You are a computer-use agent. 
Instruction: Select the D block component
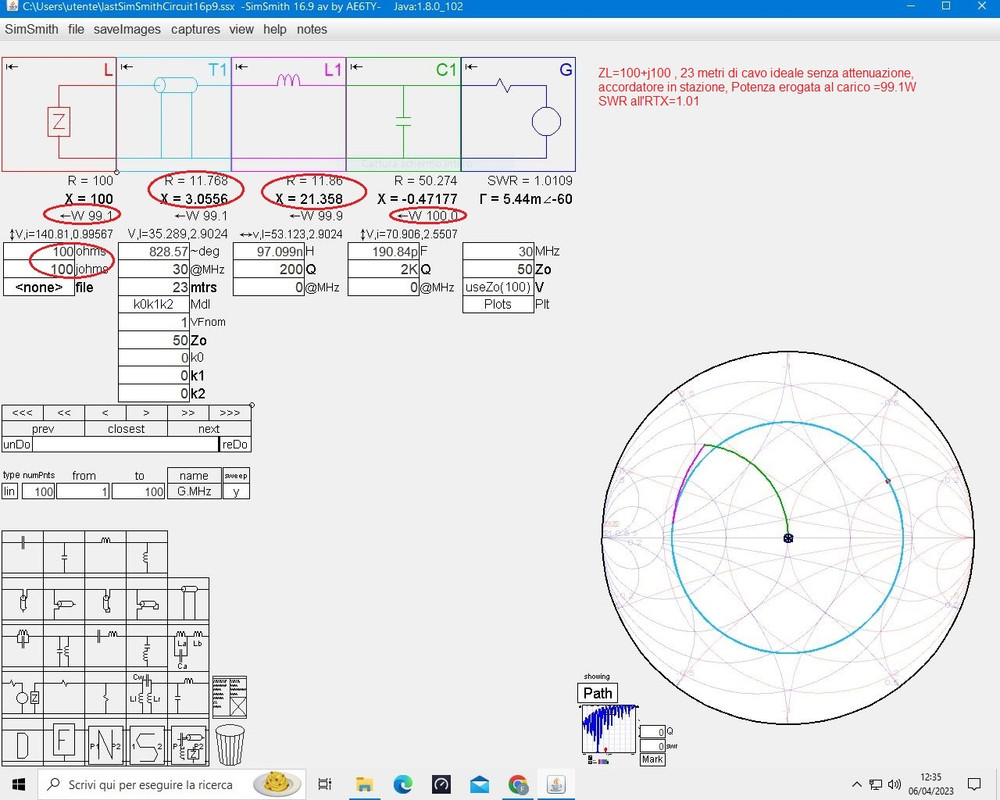coord(23,742)
